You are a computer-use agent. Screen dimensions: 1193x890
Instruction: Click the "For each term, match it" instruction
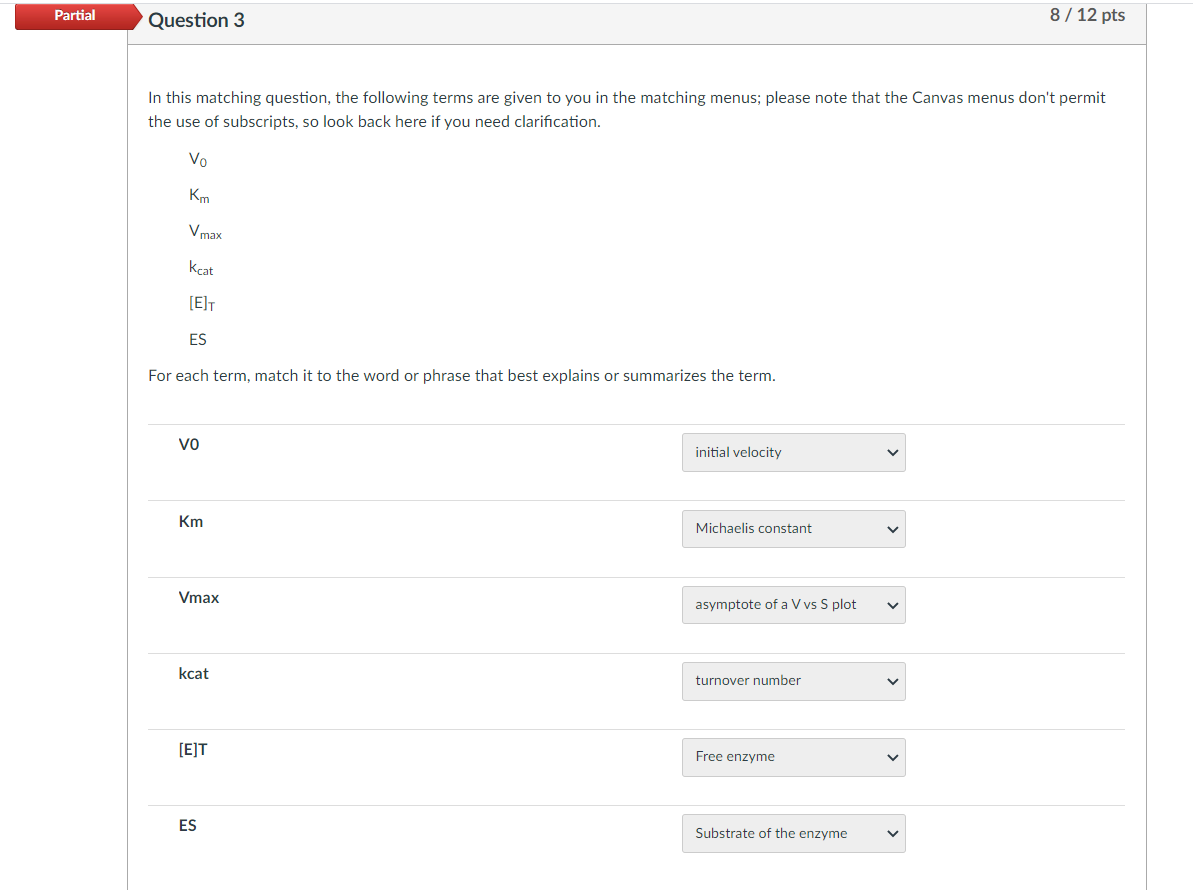[461, 376]
